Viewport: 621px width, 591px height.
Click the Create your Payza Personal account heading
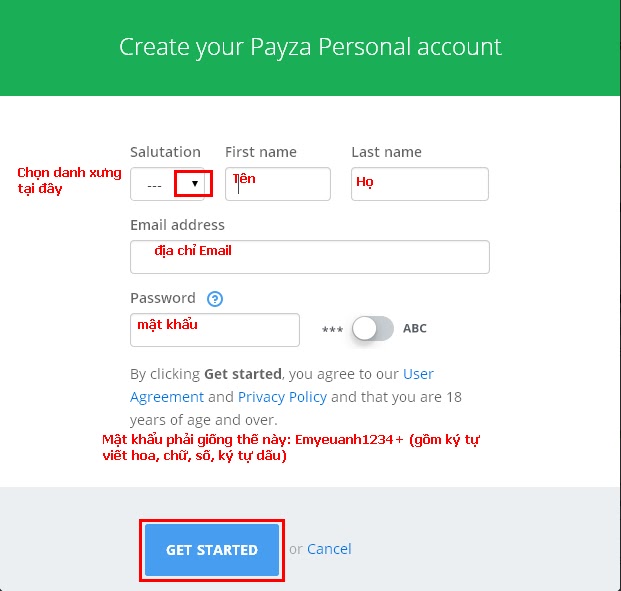tap(310, 47)
